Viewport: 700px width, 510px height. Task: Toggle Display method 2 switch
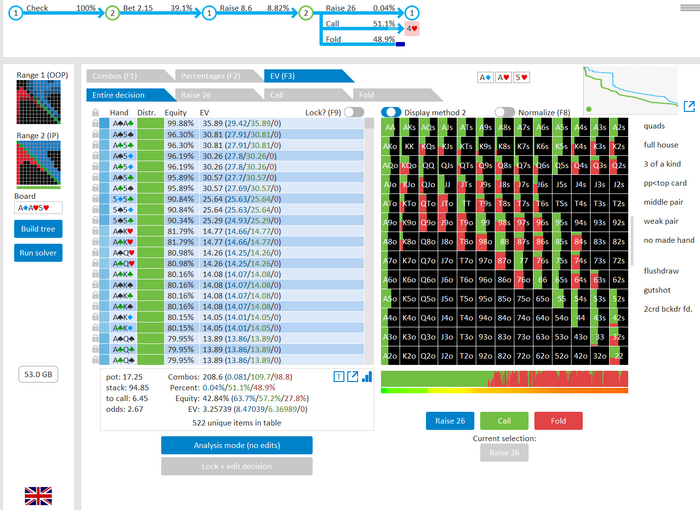click(391, 113)
